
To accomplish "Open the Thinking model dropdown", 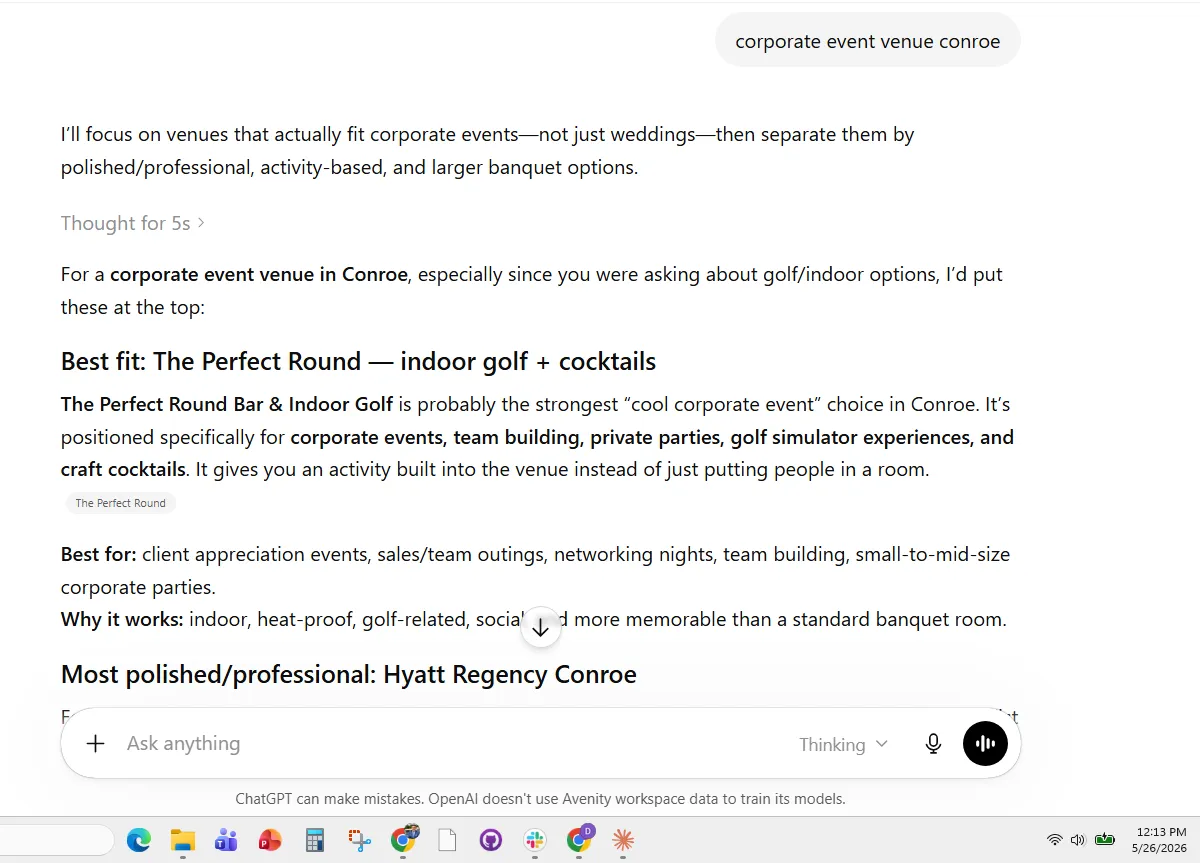I will pos(843,744).
